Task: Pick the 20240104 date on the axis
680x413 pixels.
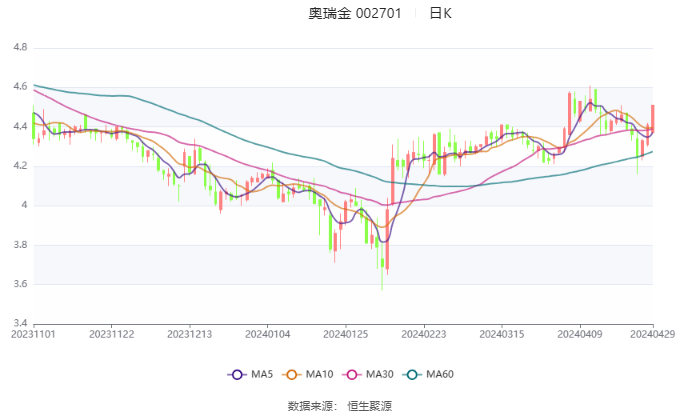Action: point(266,334)
